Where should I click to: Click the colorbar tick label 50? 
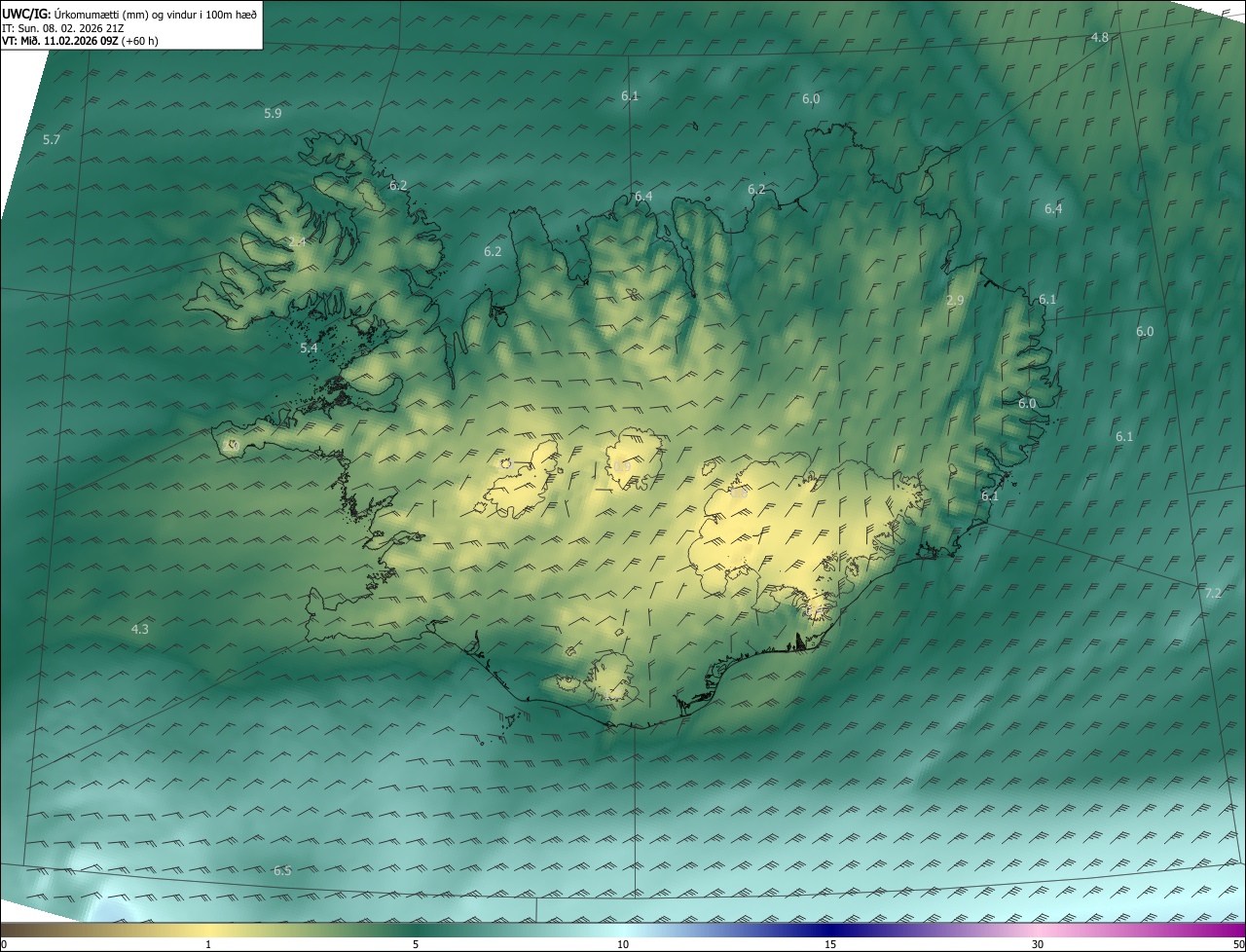point(1237,944)
